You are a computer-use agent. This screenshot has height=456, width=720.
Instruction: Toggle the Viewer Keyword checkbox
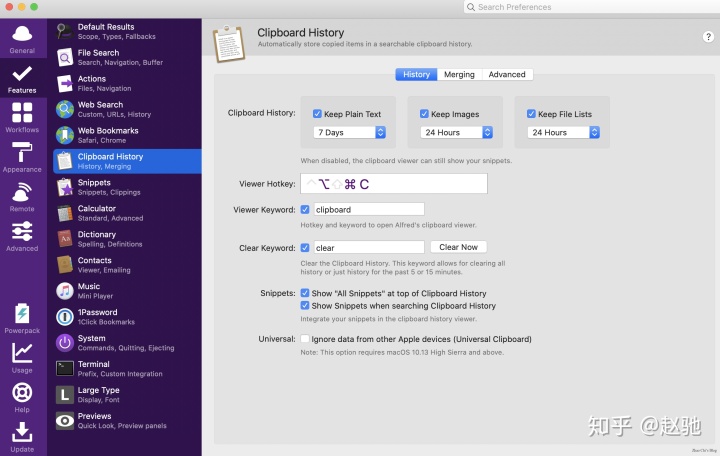pyautogui.click(x=304, y=209)
